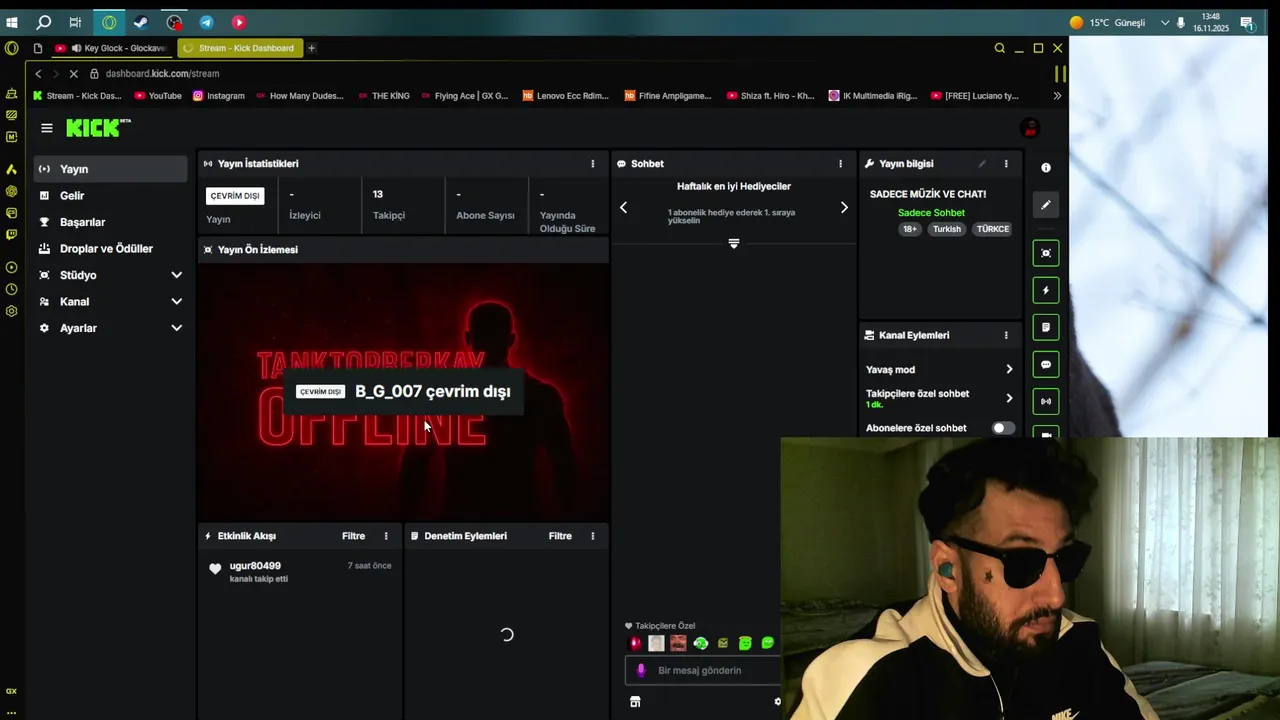Click the offline stream preview image
Screen dimensions: 1280x720
[404, 391]
